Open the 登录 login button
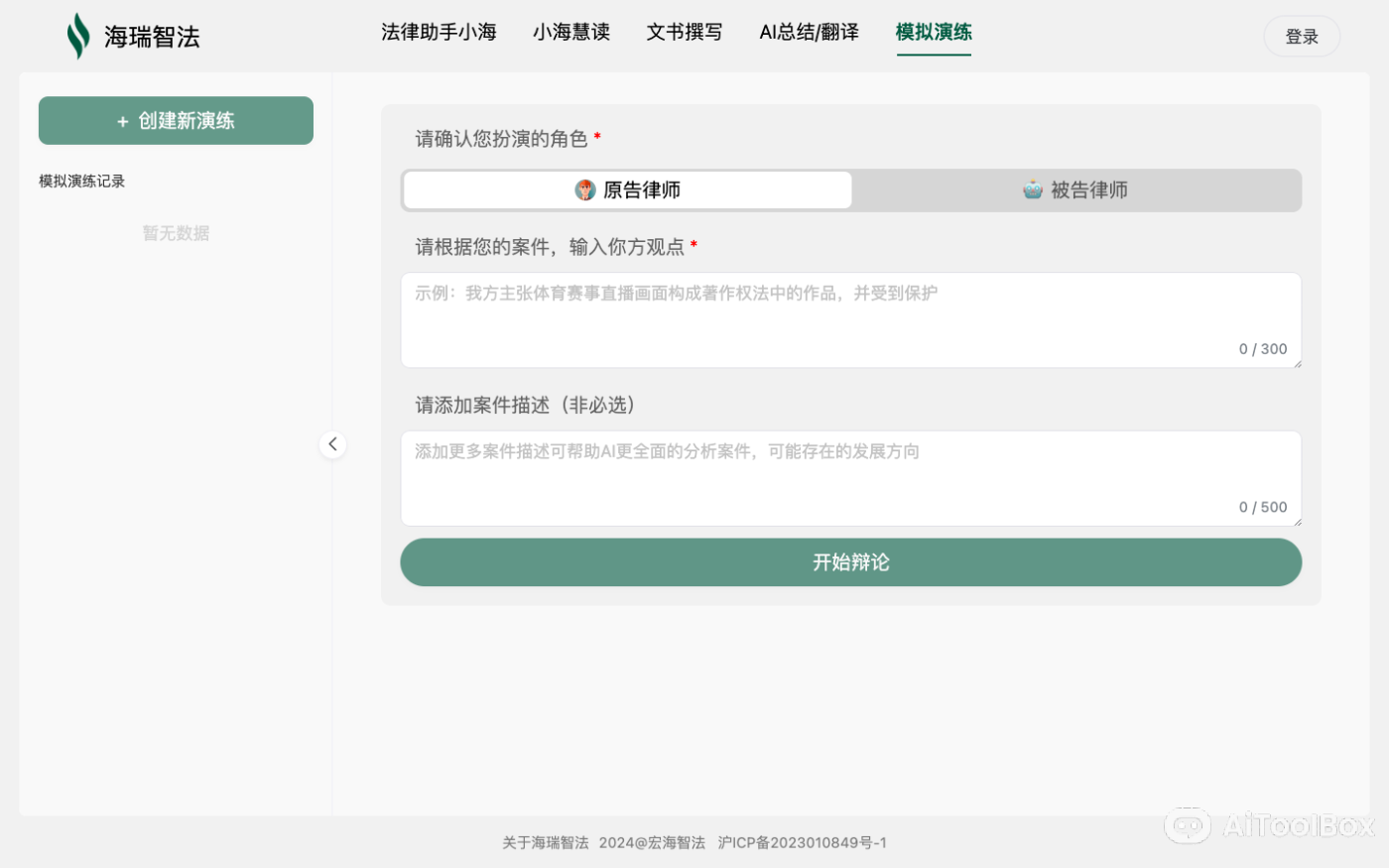Screen dimensions: 1389x868 point(1301,35)
